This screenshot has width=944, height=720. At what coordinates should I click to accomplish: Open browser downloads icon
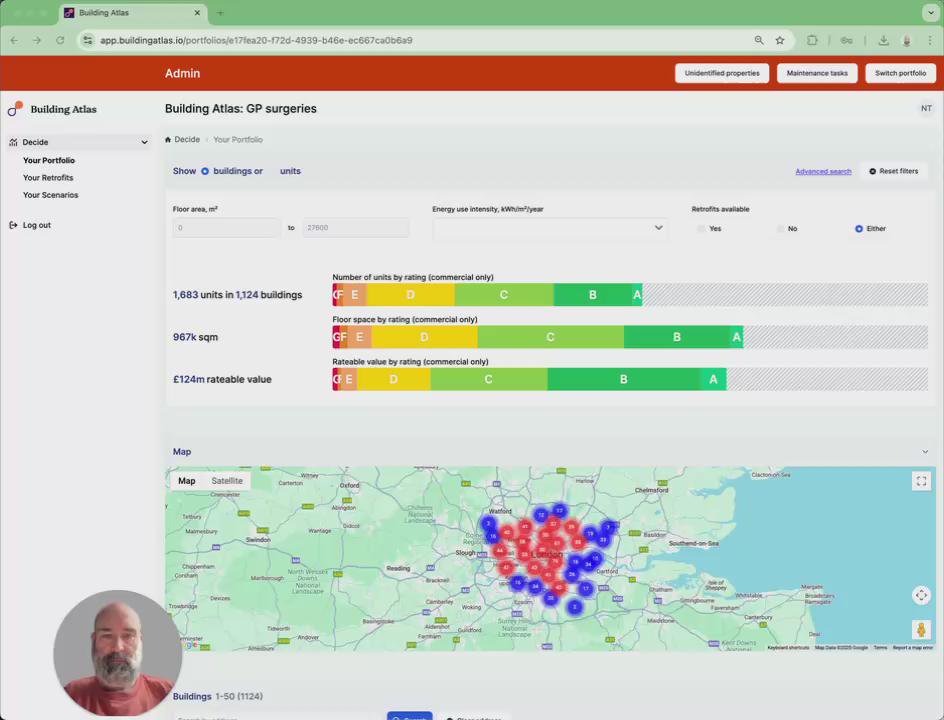click(883, 40)
